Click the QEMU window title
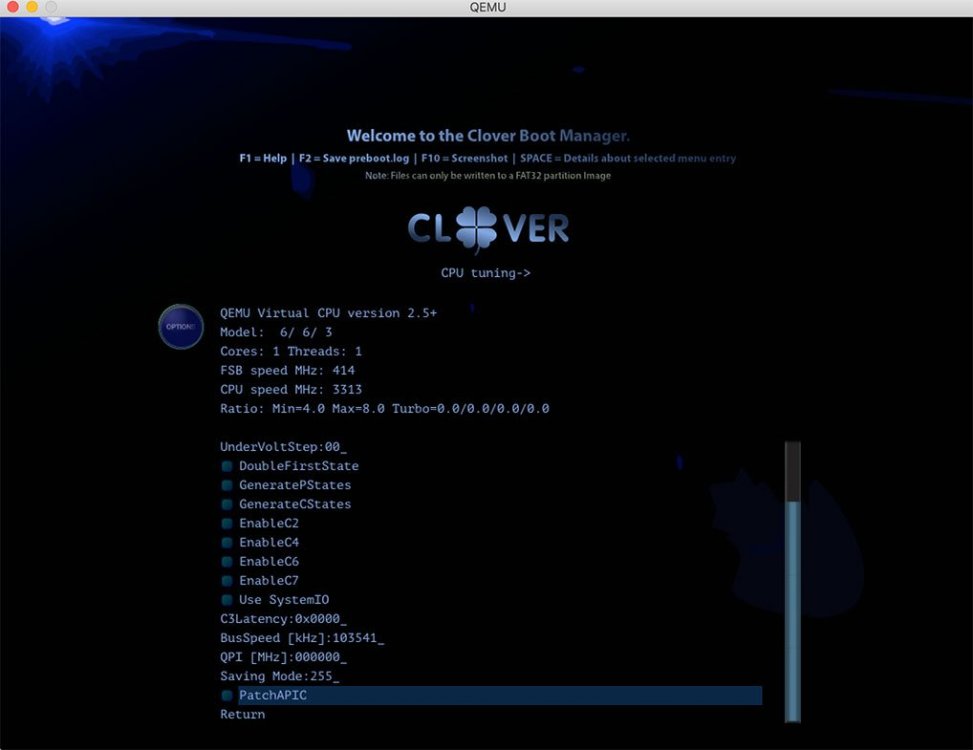 (488, 7)
